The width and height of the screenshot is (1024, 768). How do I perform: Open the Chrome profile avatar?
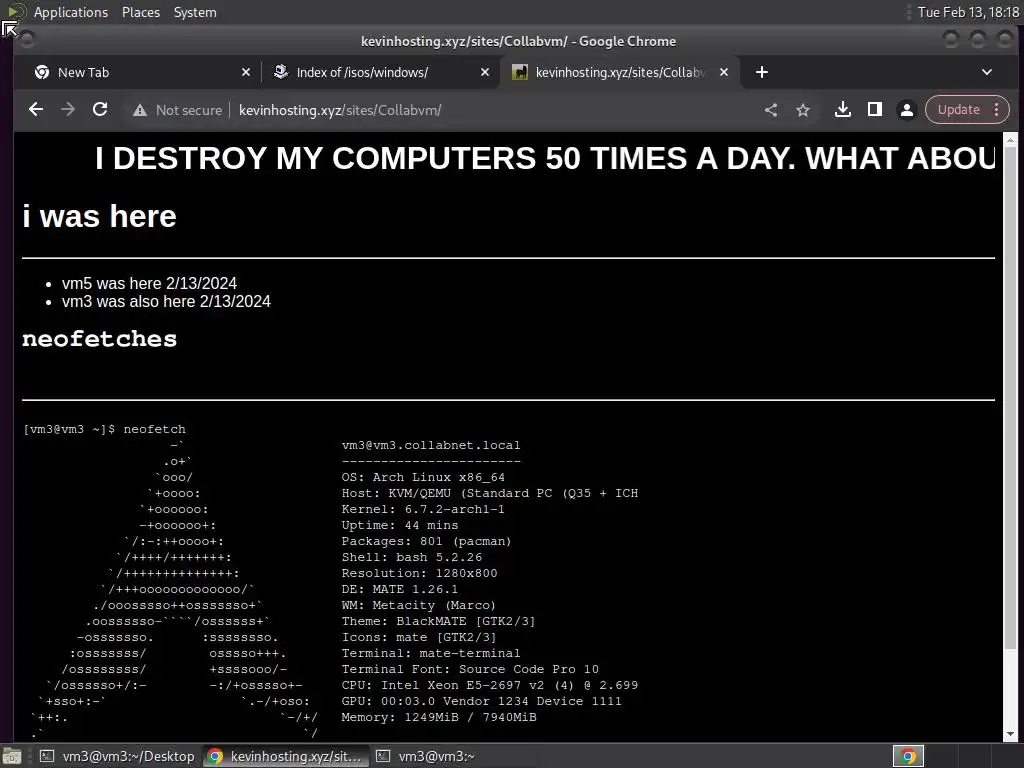click(x=907, y=110)
